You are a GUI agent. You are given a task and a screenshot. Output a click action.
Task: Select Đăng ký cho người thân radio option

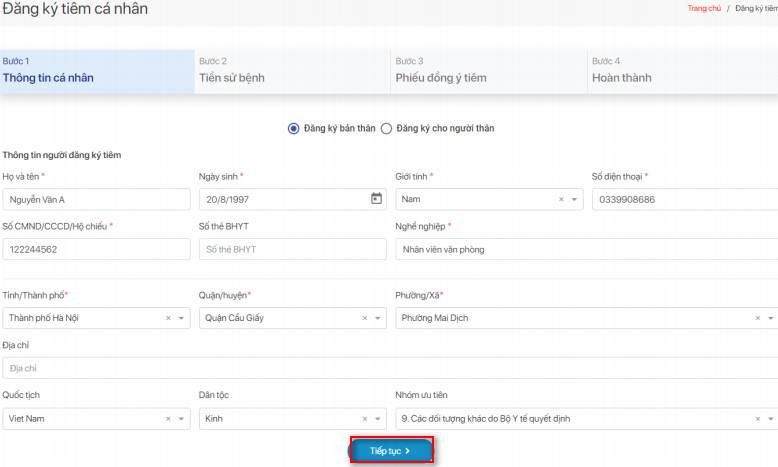386,128
